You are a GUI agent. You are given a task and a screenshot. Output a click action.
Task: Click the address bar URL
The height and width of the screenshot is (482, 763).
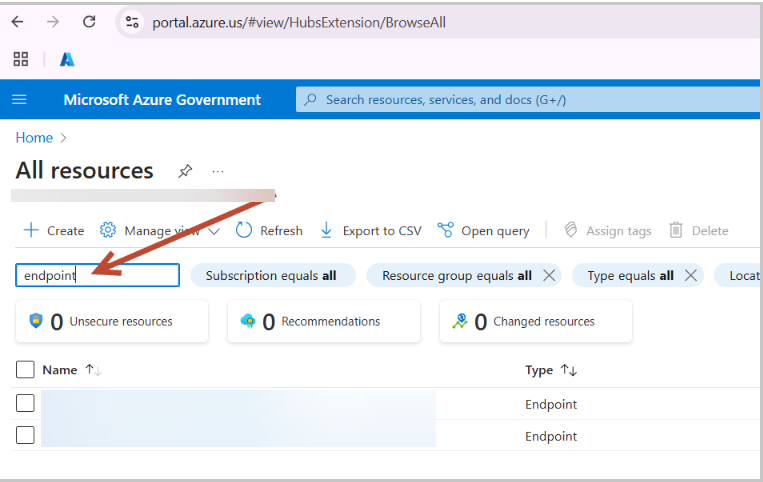(299, 22)
